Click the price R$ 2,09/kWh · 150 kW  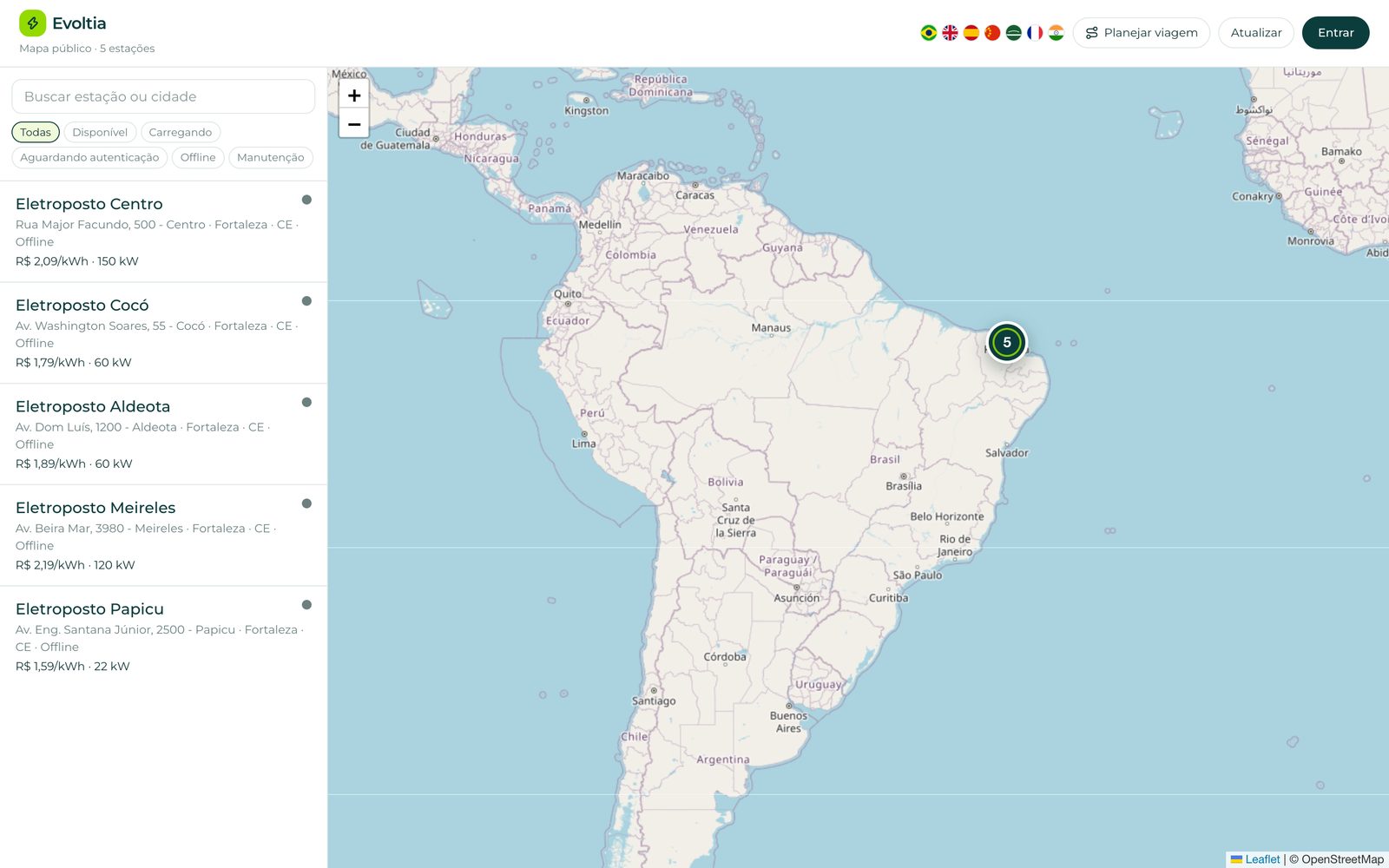point(77,261)
